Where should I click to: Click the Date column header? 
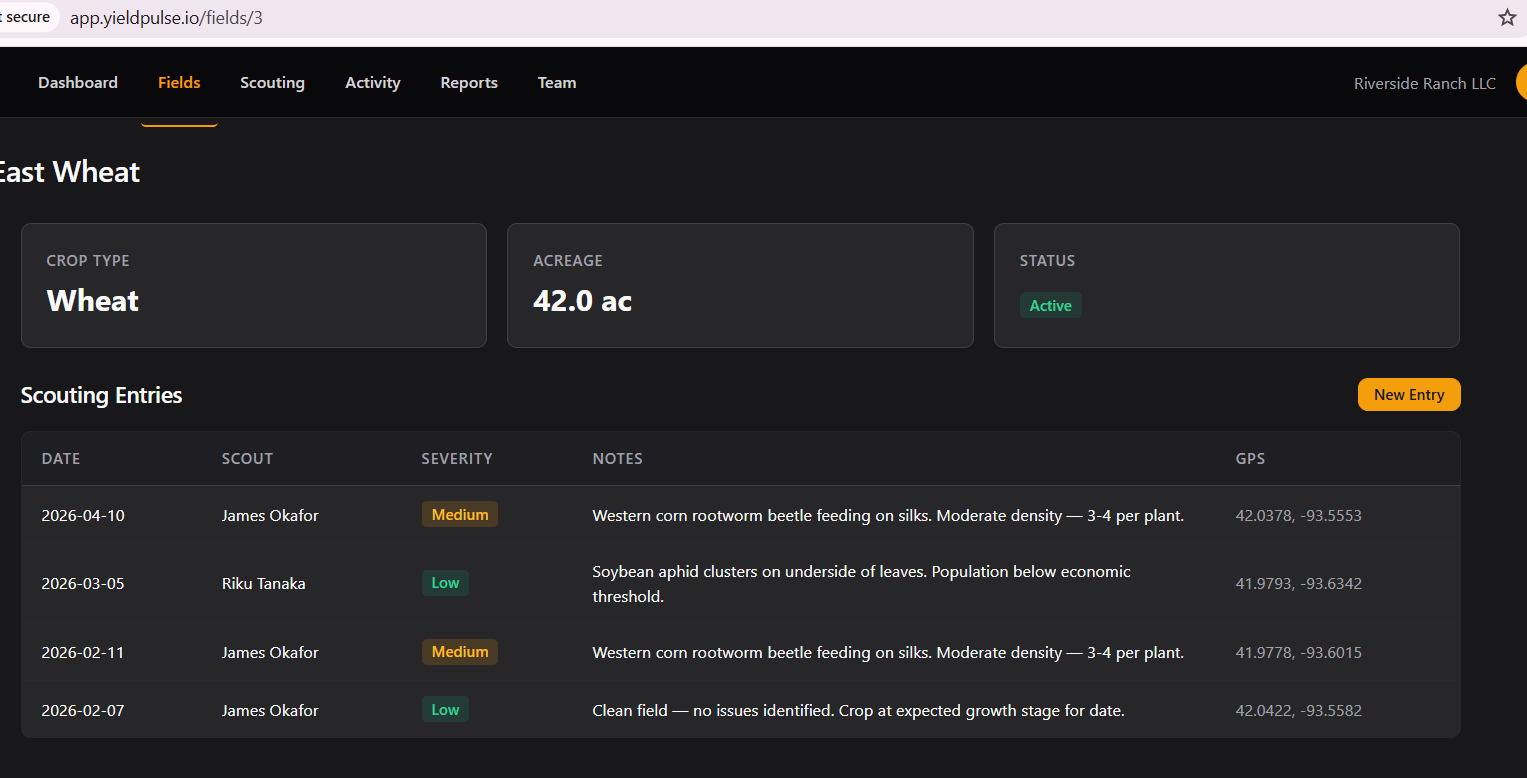pos(61,459)
